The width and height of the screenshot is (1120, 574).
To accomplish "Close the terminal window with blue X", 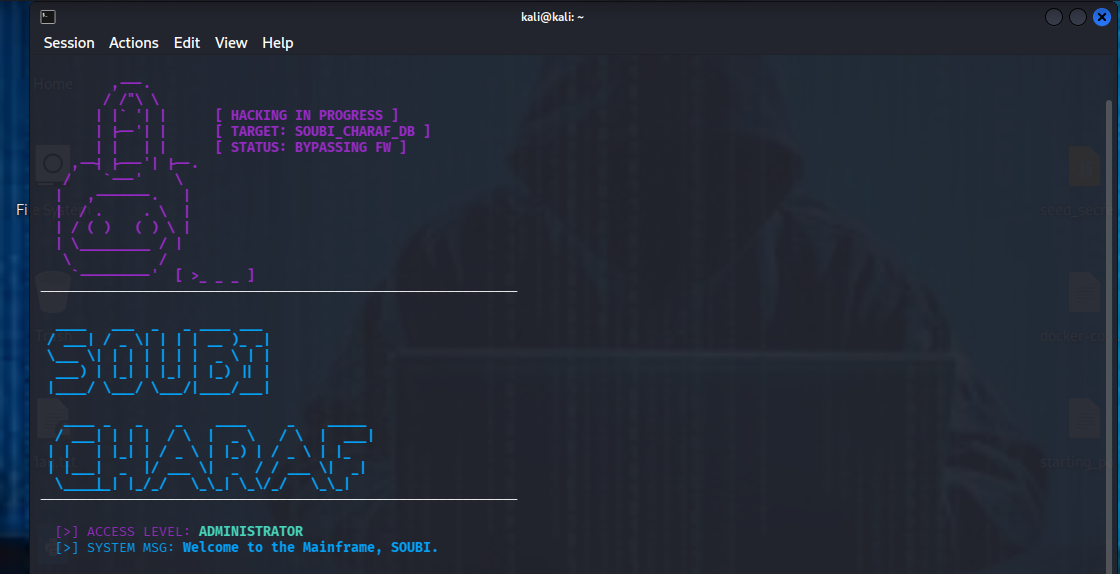I will (1101, 16).
